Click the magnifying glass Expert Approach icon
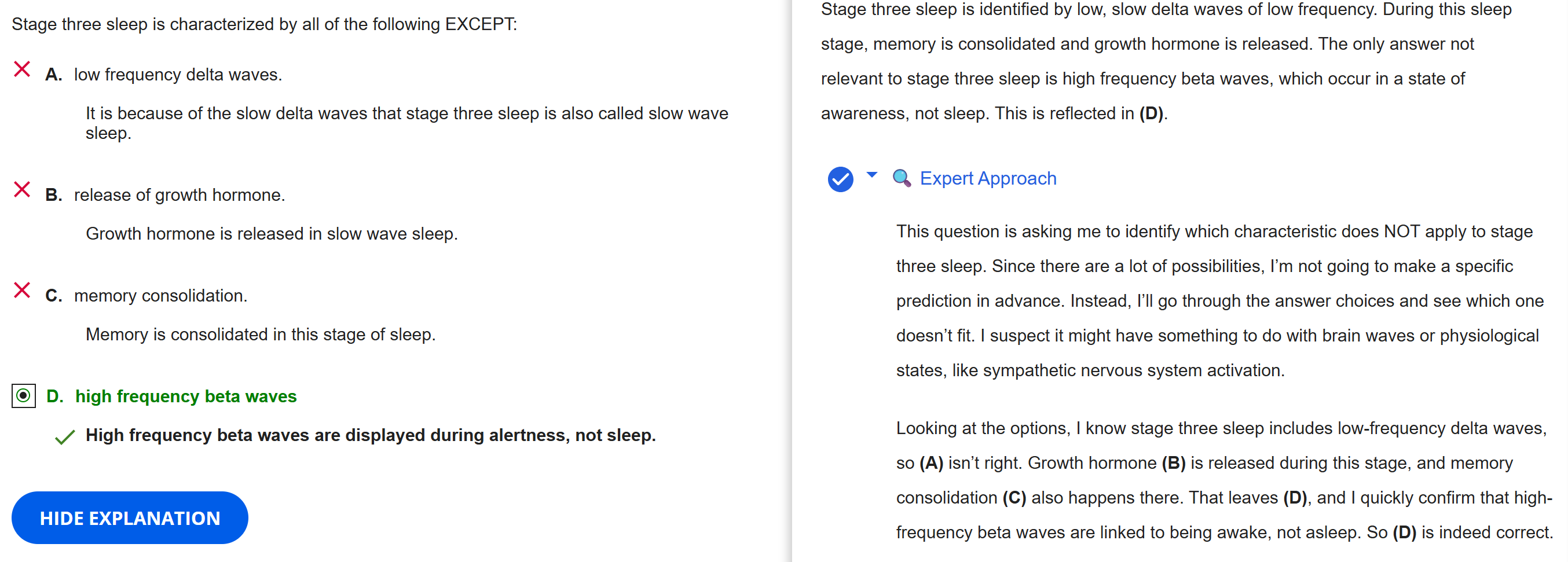 click(901, 178)
